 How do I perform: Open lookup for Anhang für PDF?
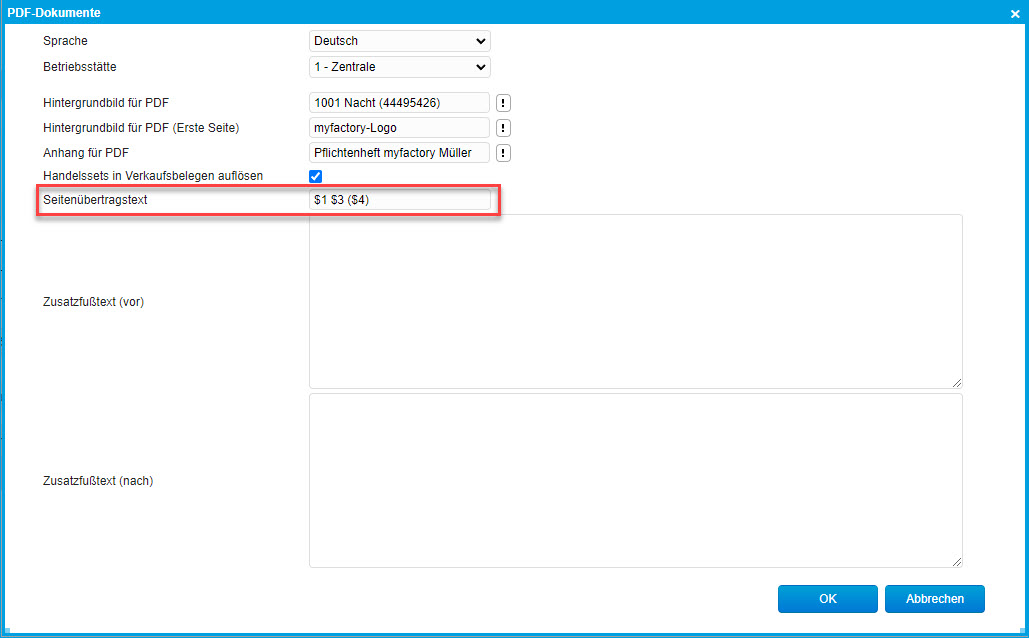click(503, 153)
